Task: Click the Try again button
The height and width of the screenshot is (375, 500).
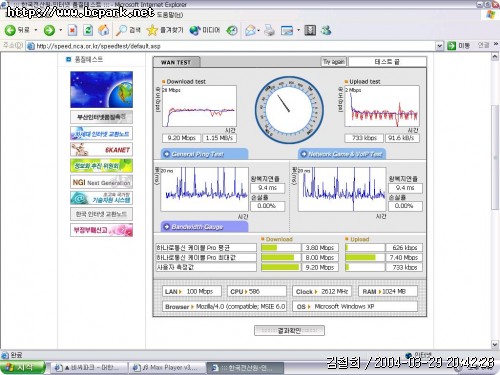Action: (334, 62)
